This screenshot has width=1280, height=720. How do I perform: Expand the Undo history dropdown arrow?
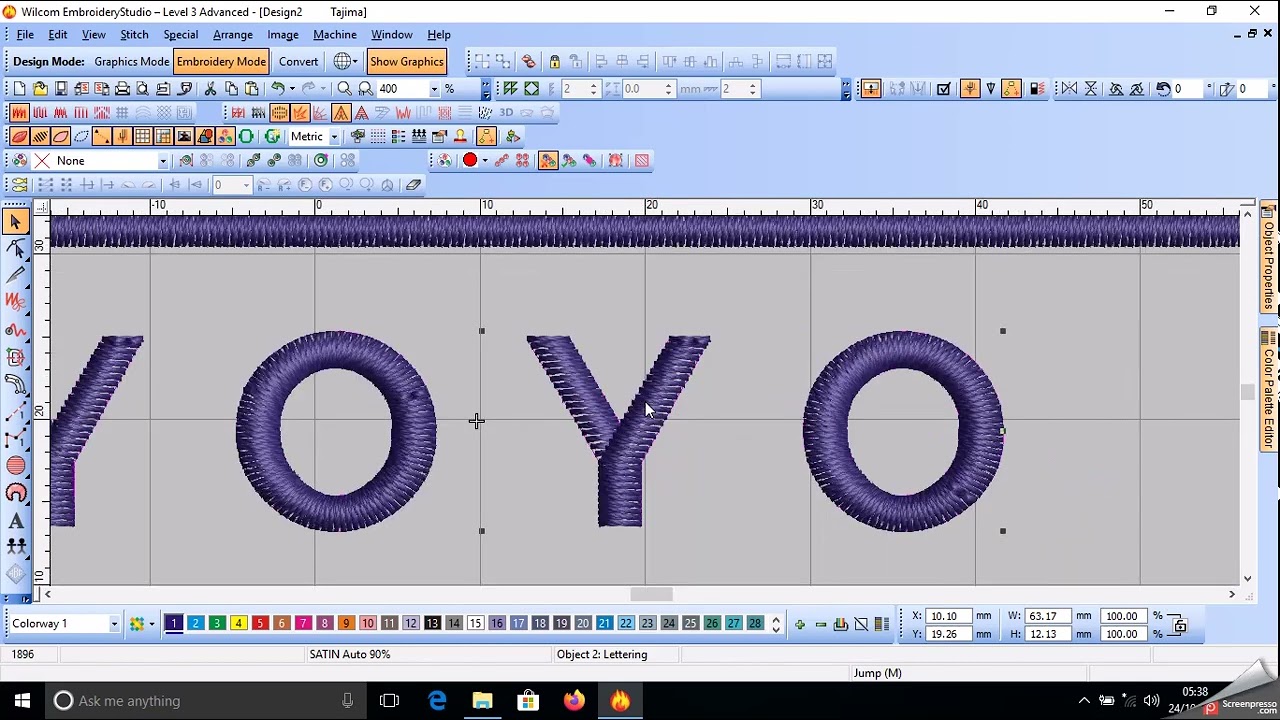[292, 89]
